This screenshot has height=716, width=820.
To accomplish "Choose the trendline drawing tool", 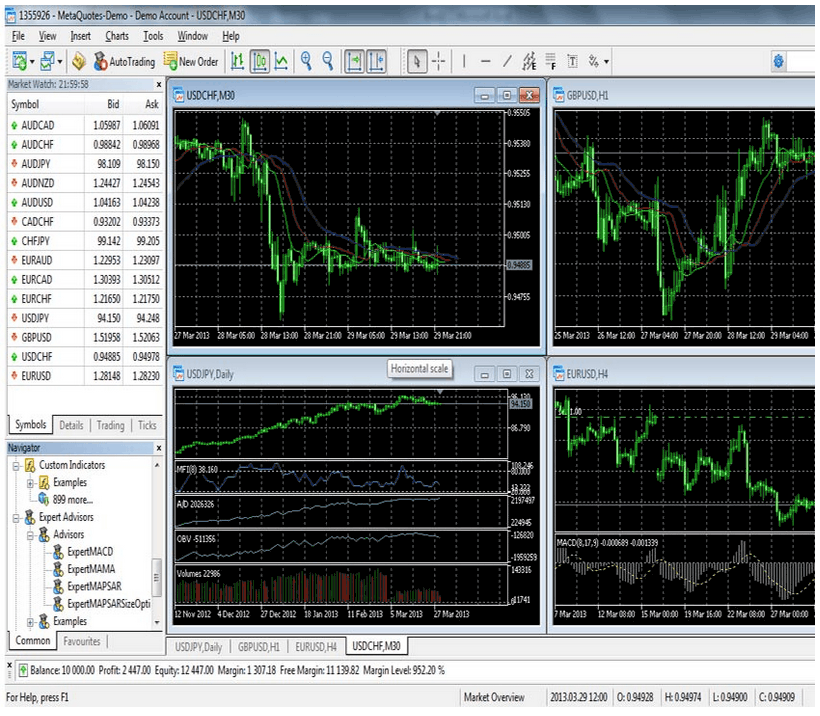I will click(x=507, y=62).
